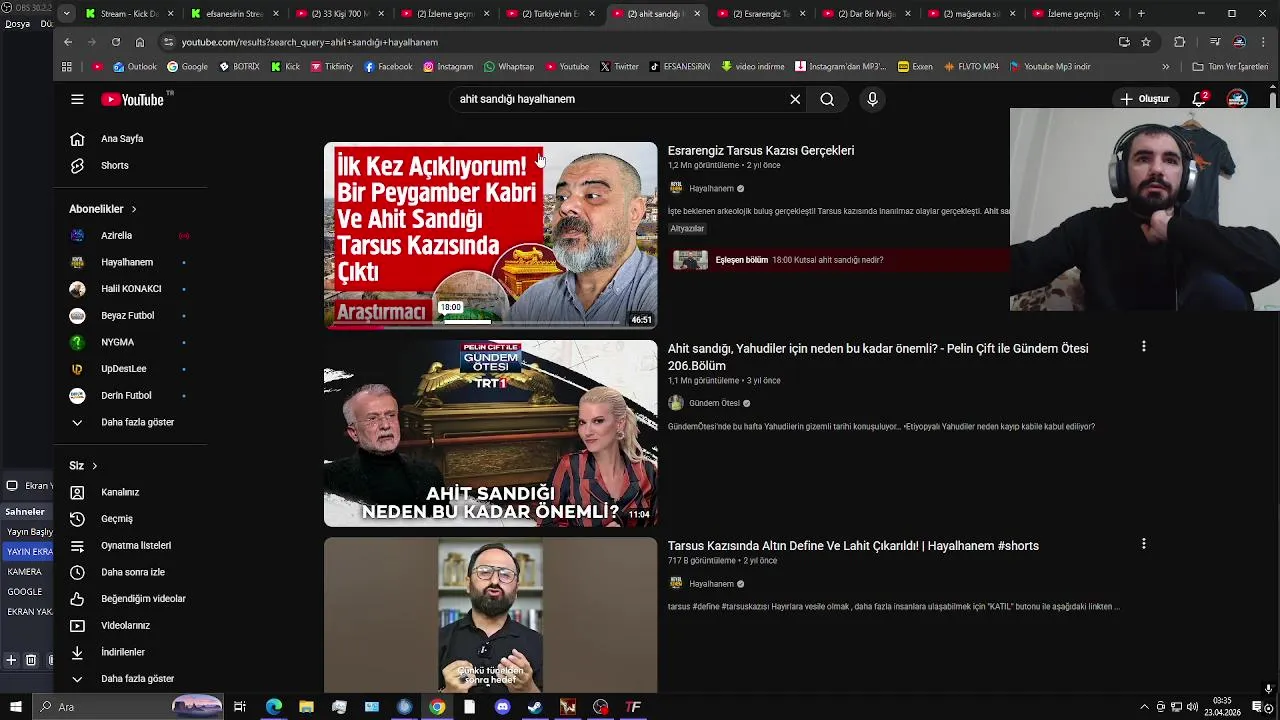Open the YouTube hamburger guide menu
The width and height of the screenshot is (1280, 720).
77,99
